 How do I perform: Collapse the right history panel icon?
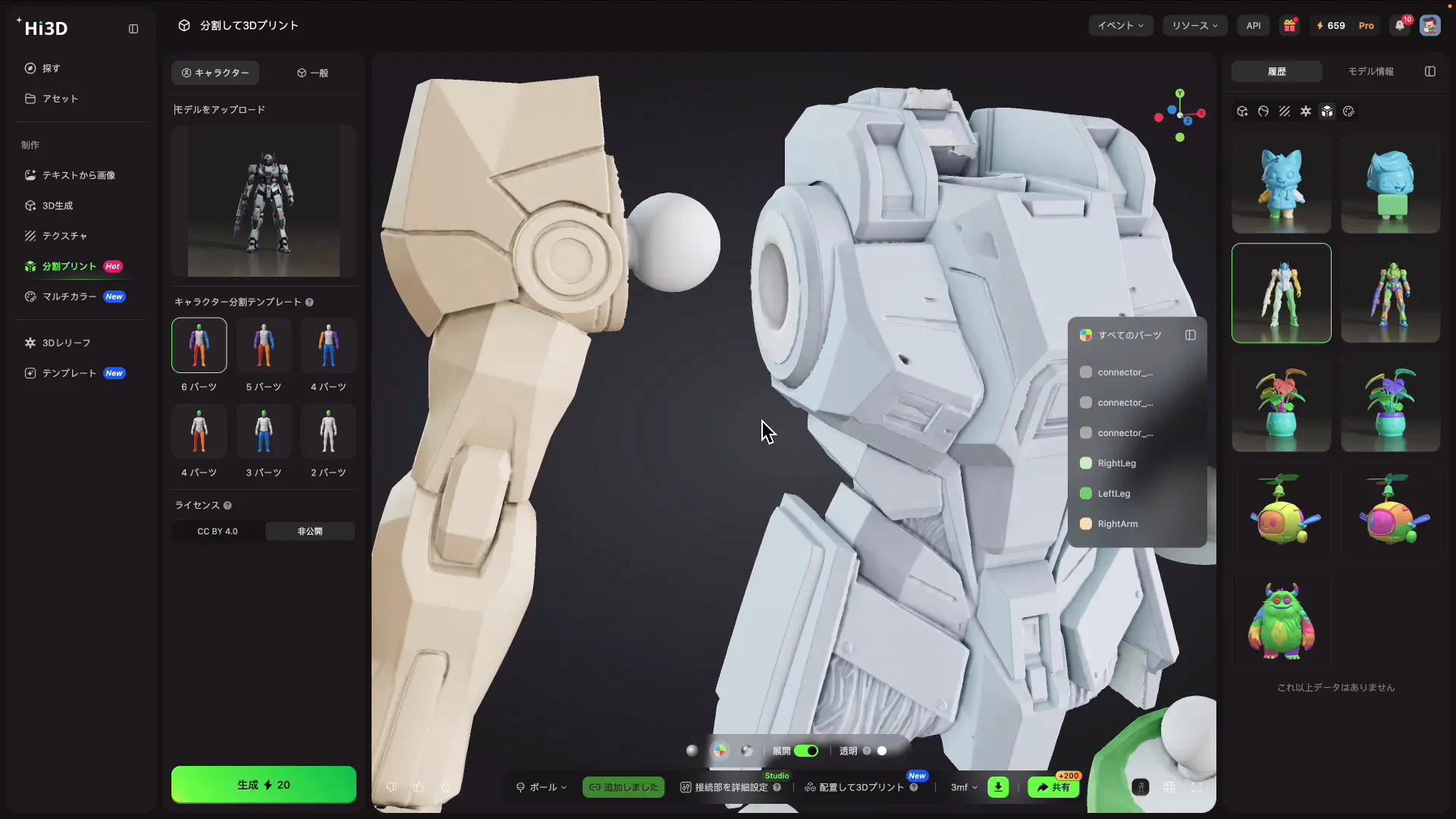[1430, 71]
